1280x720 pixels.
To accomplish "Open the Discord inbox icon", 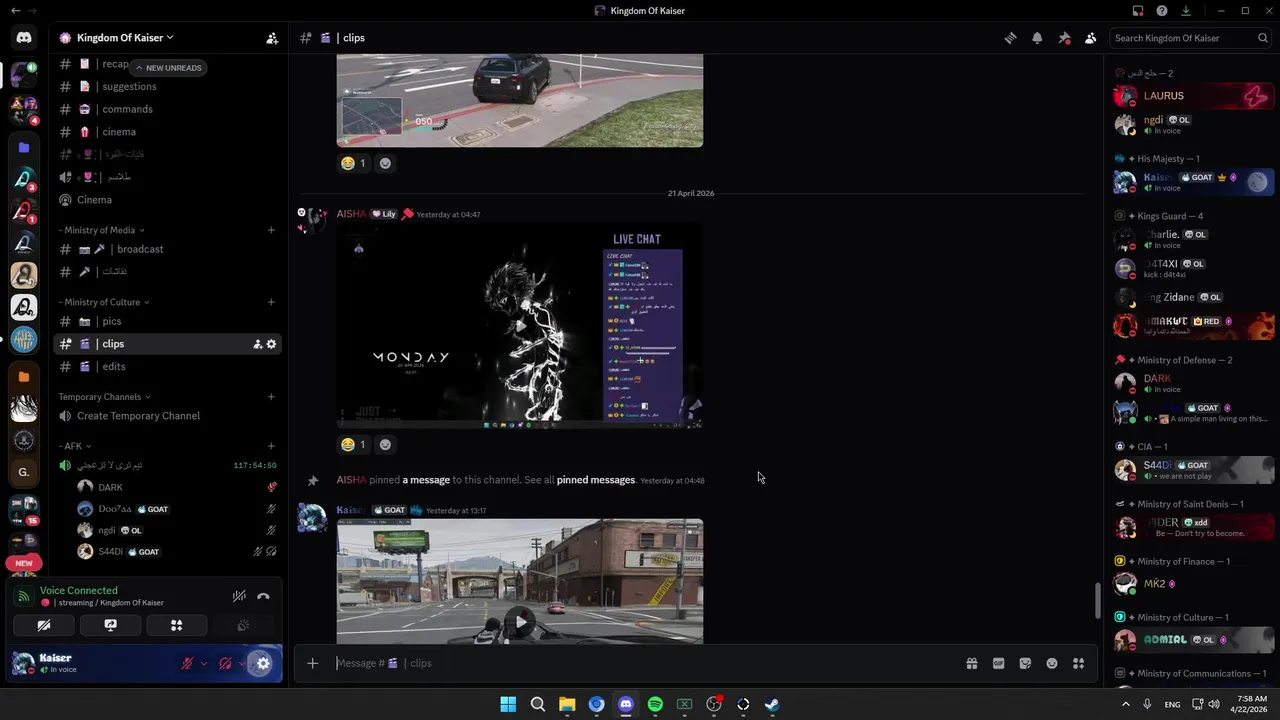I will [x=1138, y=11].
